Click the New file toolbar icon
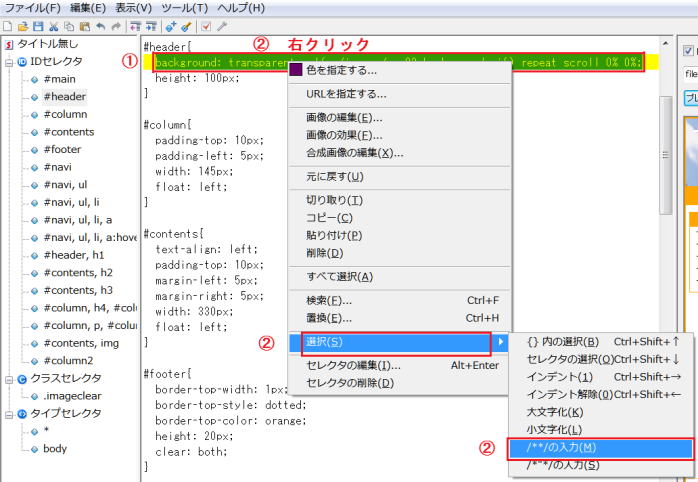 [7, 26]
